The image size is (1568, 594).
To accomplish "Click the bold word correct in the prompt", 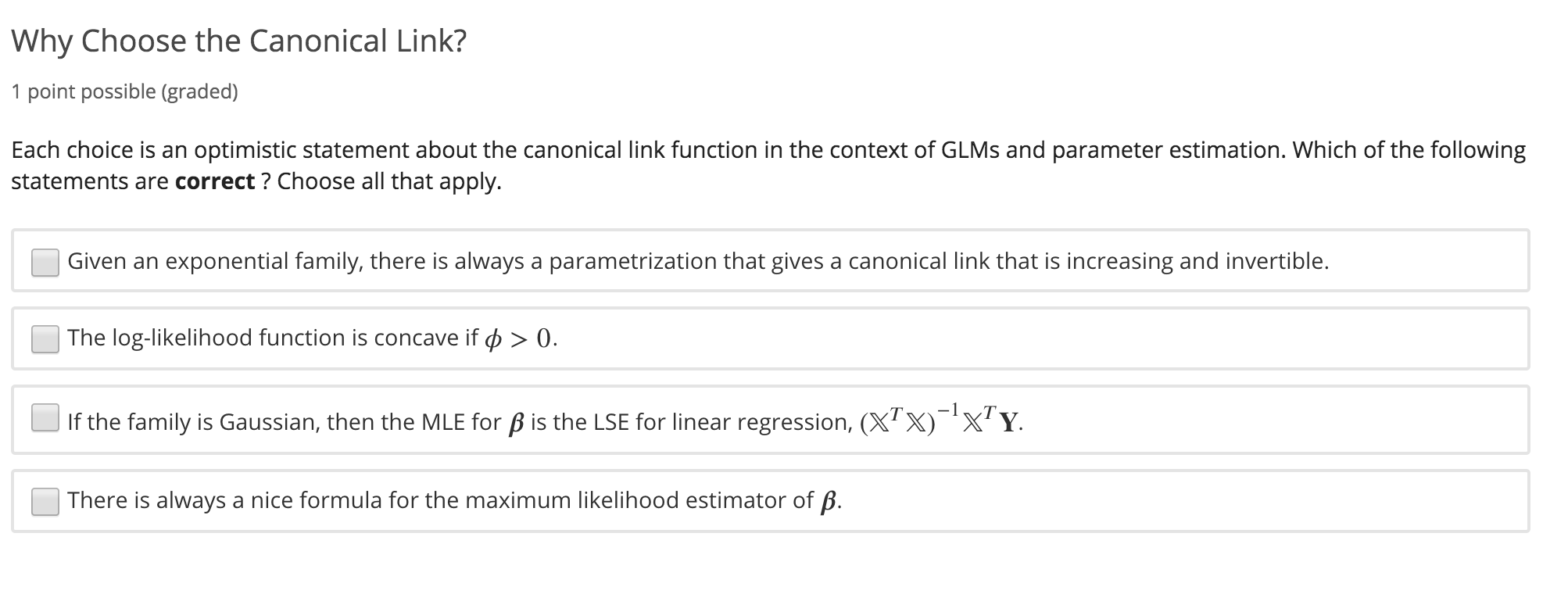I will (216, 181).
